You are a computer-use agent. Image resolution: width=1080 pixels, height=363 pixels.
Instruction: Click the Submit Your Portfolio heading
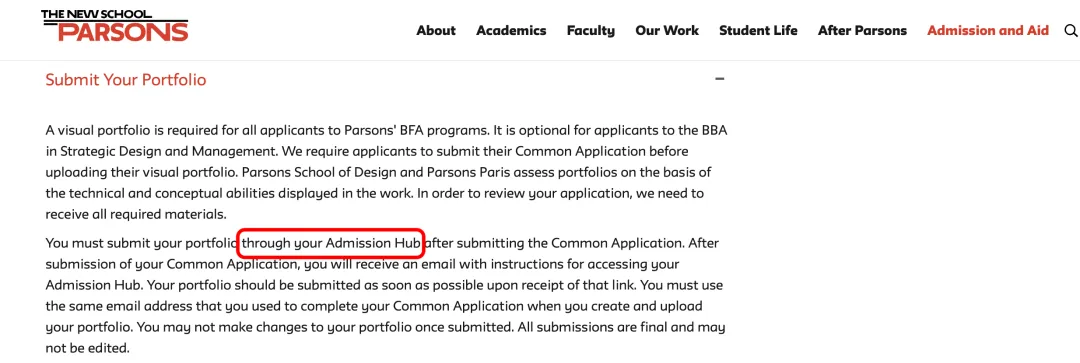(126, 80)
